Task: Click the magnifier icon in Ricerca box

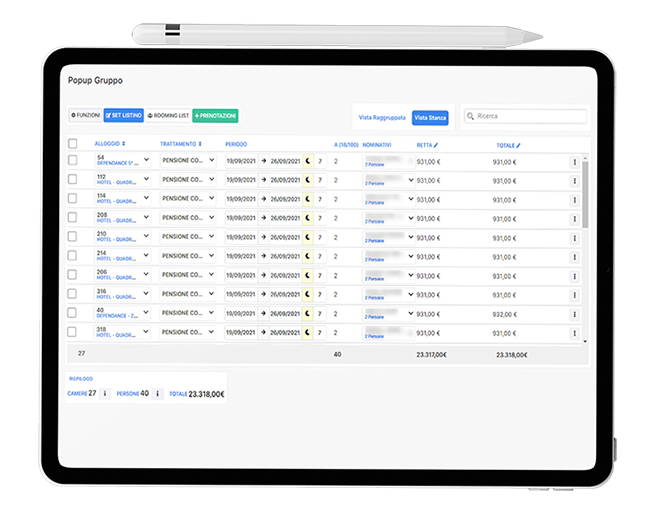Action: pos(470,116)
